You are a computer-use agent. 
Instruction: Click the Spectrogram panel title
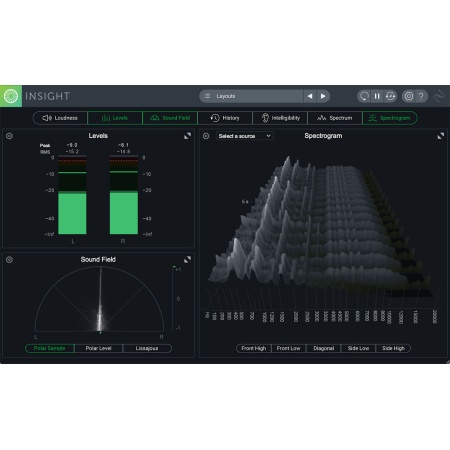[x=323, y=136]
